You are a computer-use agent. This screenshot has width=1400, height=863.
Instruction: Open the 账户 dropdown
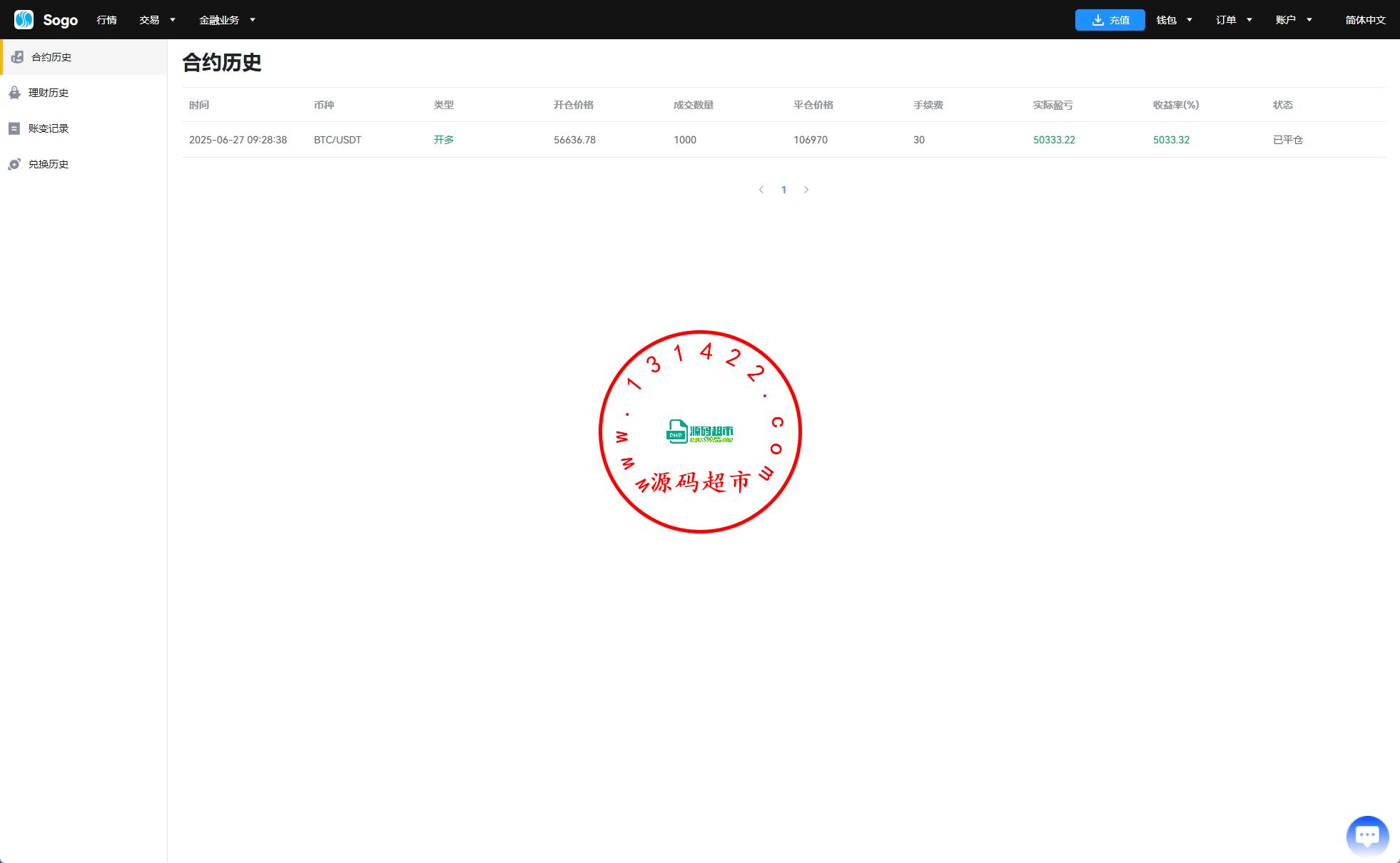pyautogui.click(x=1293, y=20)
